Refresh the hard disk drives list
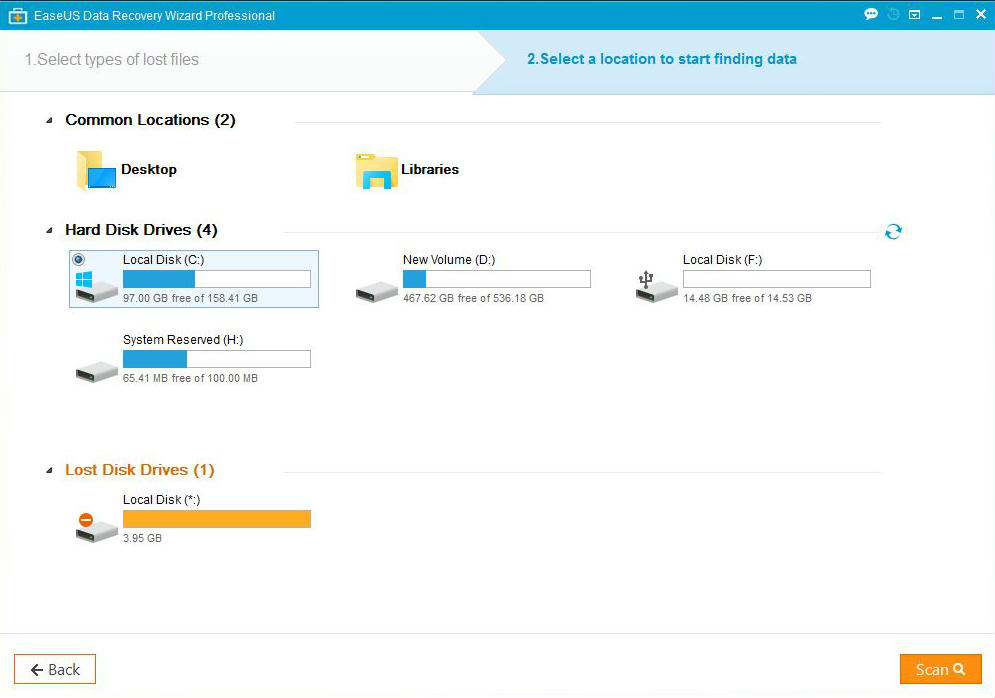 [893, 232]
